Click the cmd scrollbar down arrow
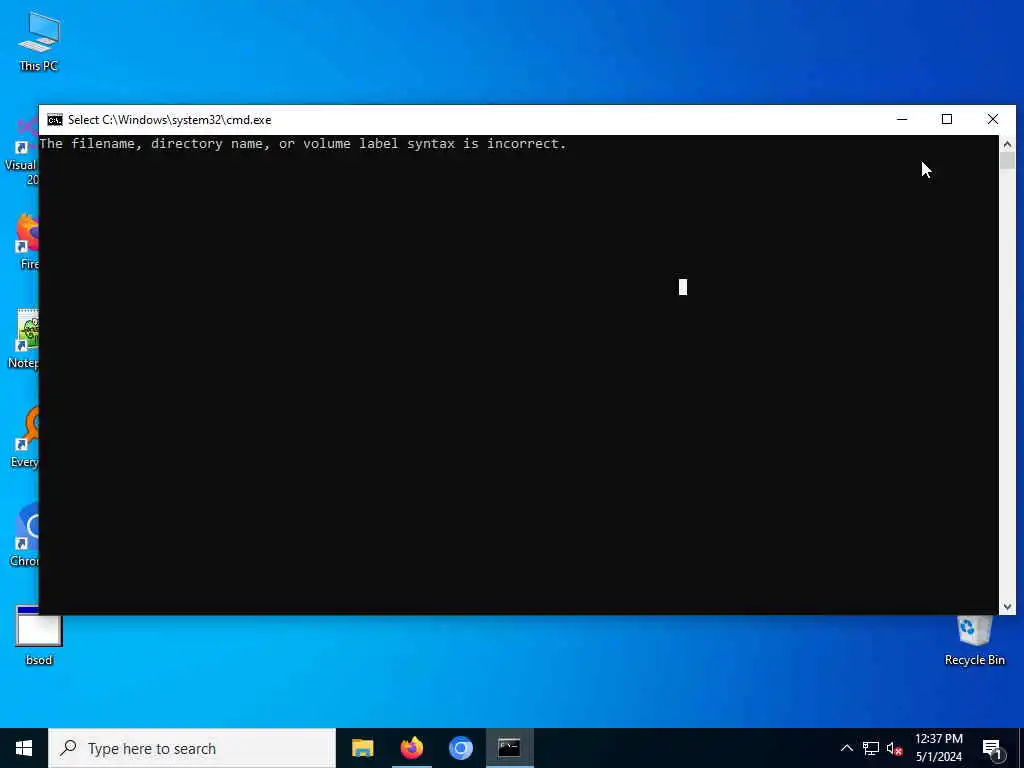1024x768 pixels. (1007, 607)
